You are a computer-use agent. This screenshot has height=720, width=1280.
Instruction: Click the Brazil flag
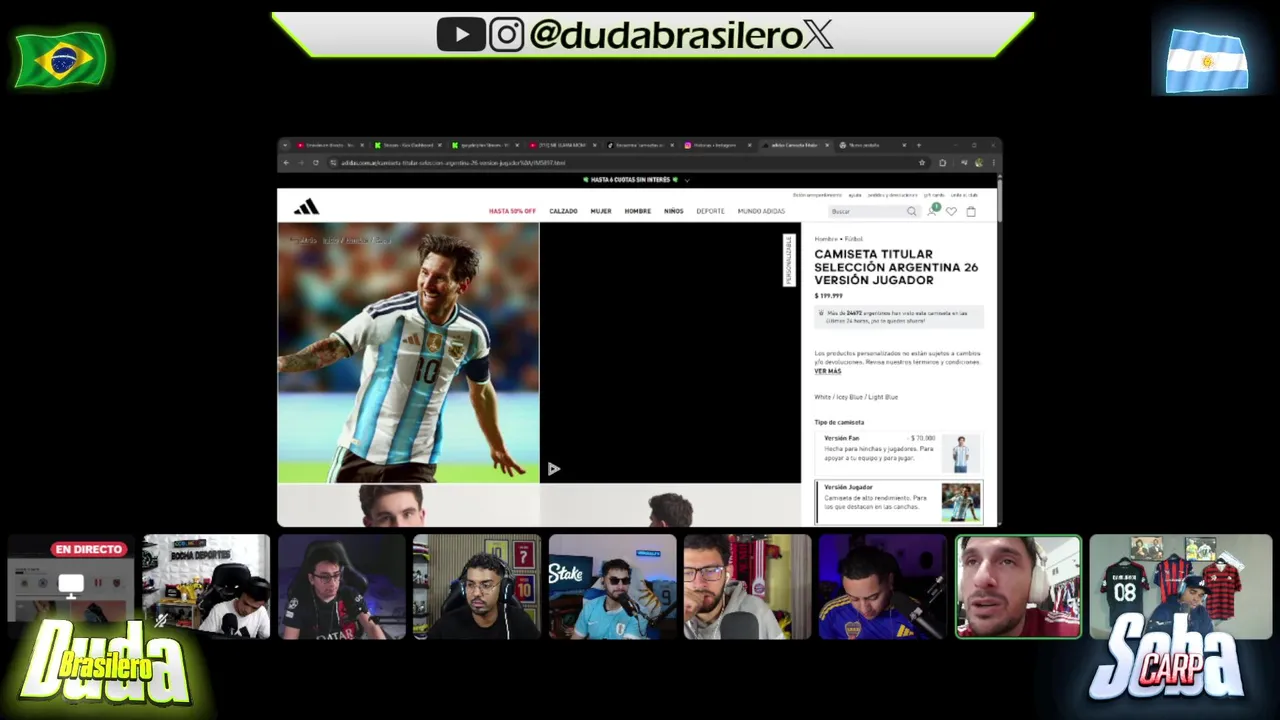(x=60, y=60)
